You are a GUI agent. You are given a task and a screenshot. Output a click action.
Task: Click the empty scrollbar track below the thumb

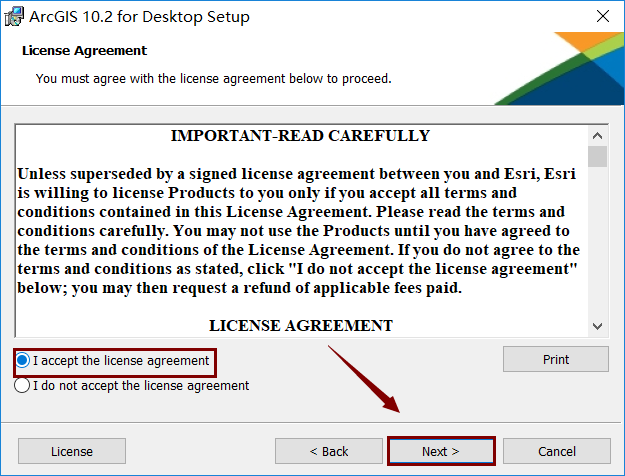click(x=597, y=242)
